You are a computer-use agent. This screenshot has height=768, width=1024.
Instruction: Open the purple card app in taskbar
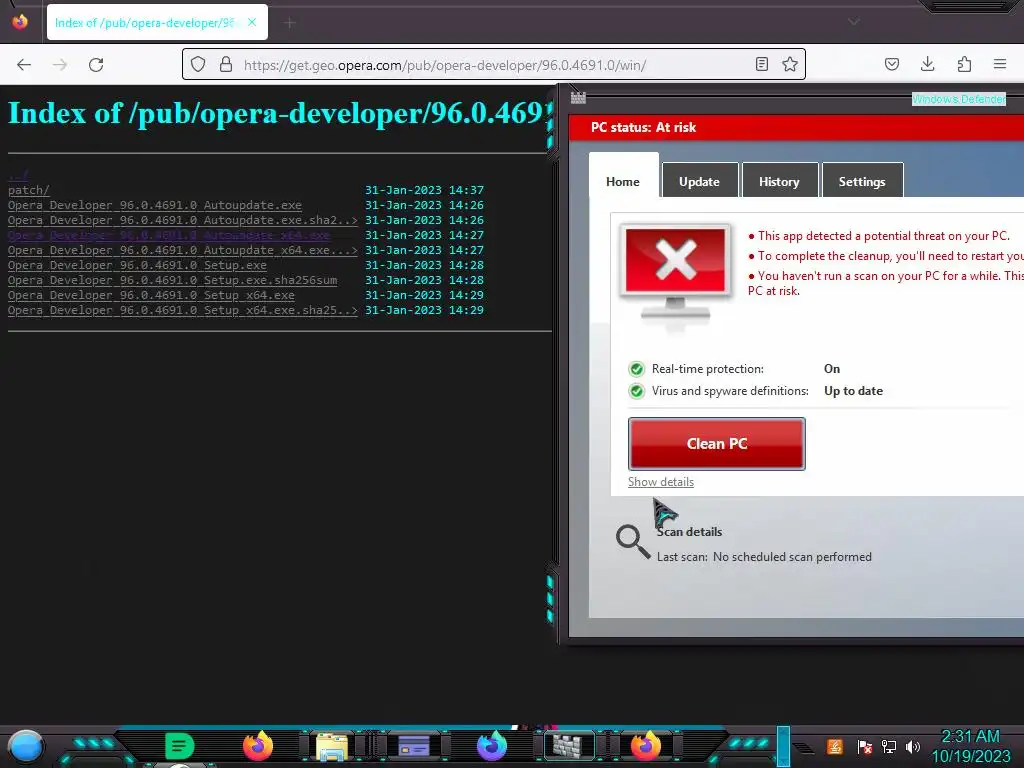(414, 745)
